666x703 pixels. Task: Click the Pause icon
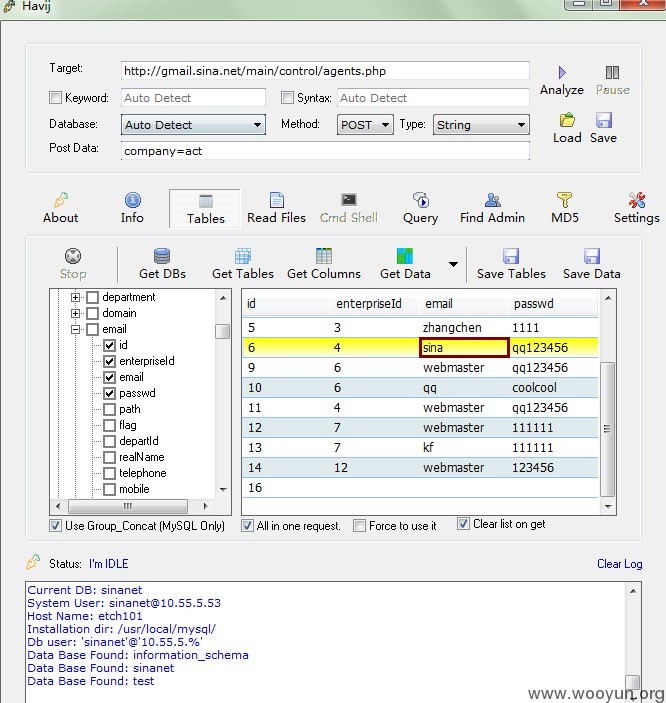612,72
